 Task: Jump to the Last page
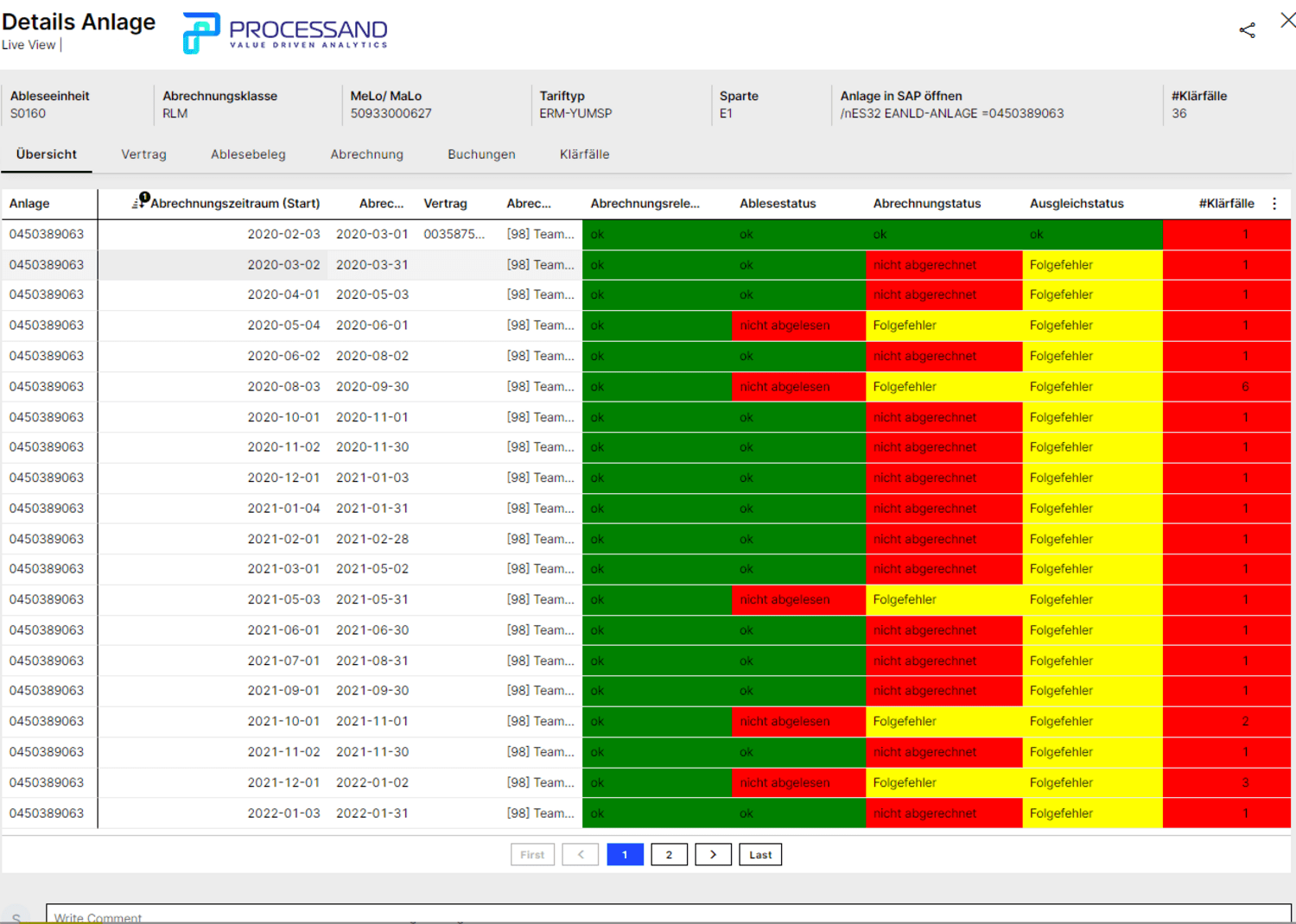tap(759, 854)
